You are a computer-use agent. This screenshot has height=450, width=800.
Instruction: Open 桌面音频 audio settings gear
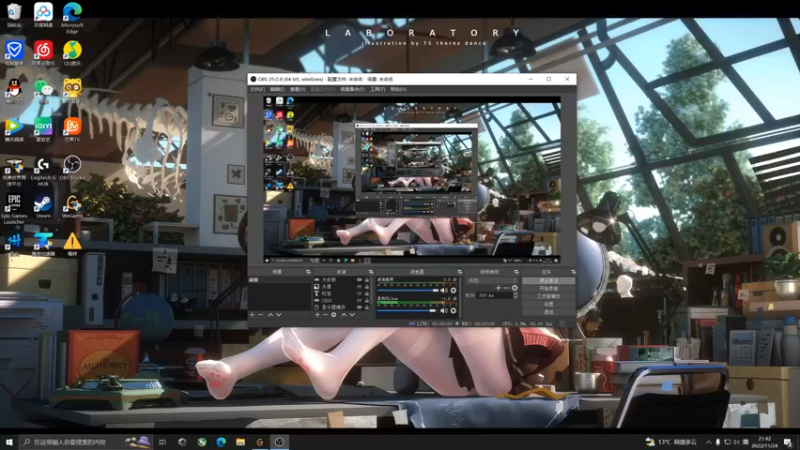point(453,290)
